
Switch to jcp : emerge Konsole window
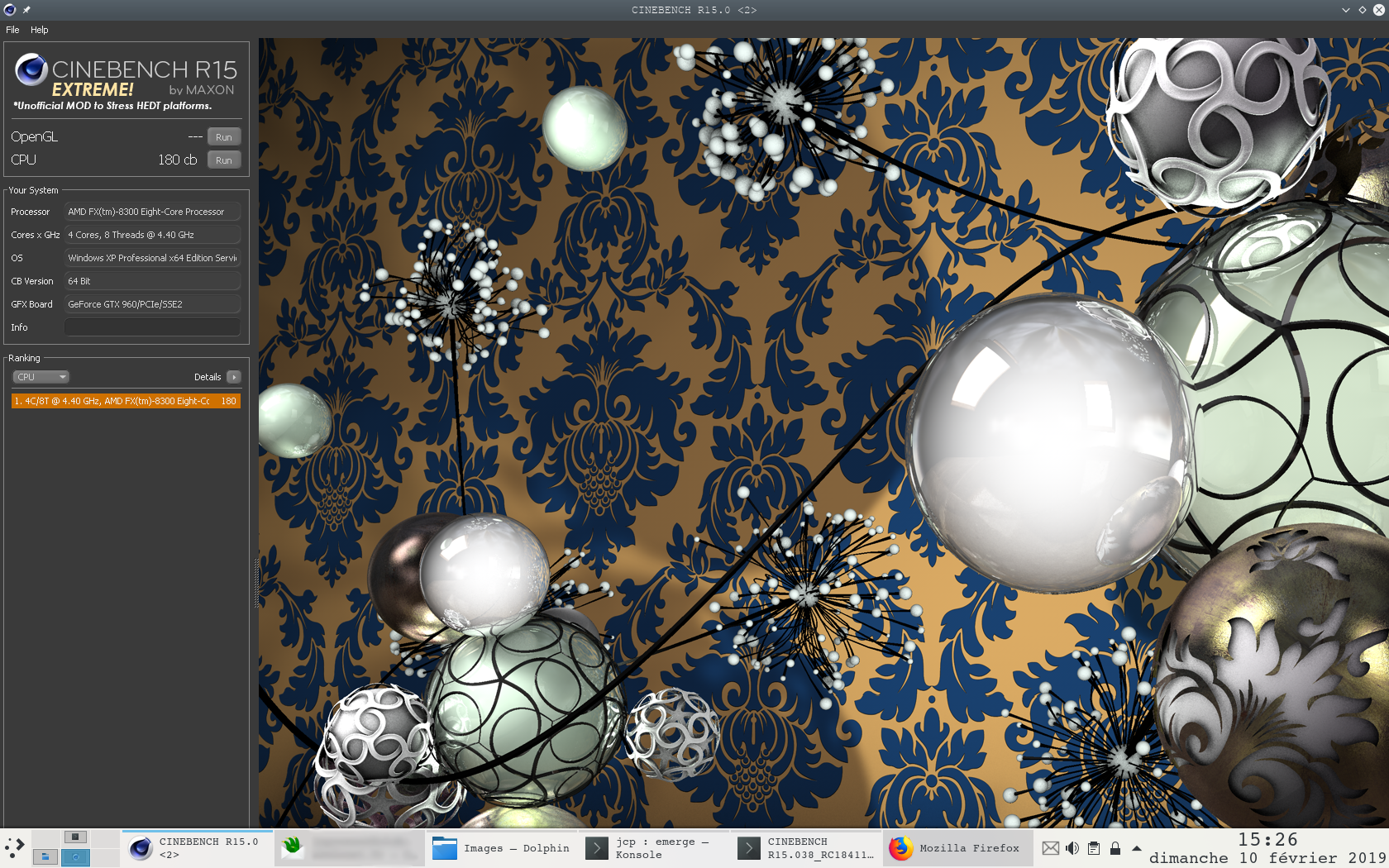click(654, 848)
